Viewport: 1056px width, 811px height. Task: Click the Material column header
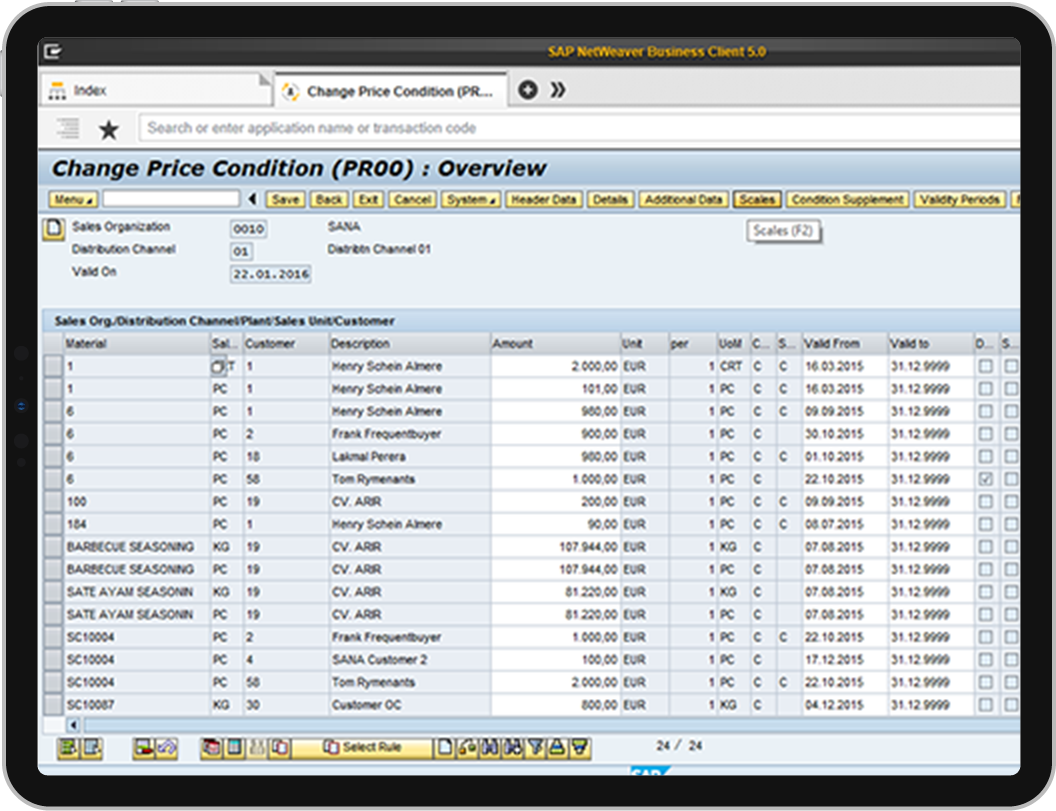(x=136, y=344)
